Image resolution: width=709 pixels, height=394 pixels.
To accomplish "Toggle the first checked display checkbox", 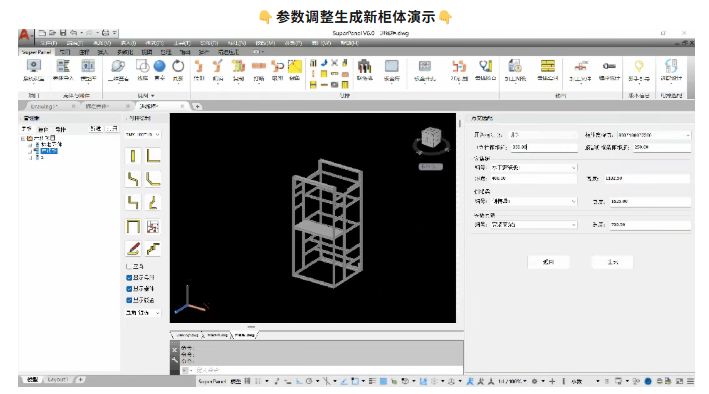I will (129, 278).
